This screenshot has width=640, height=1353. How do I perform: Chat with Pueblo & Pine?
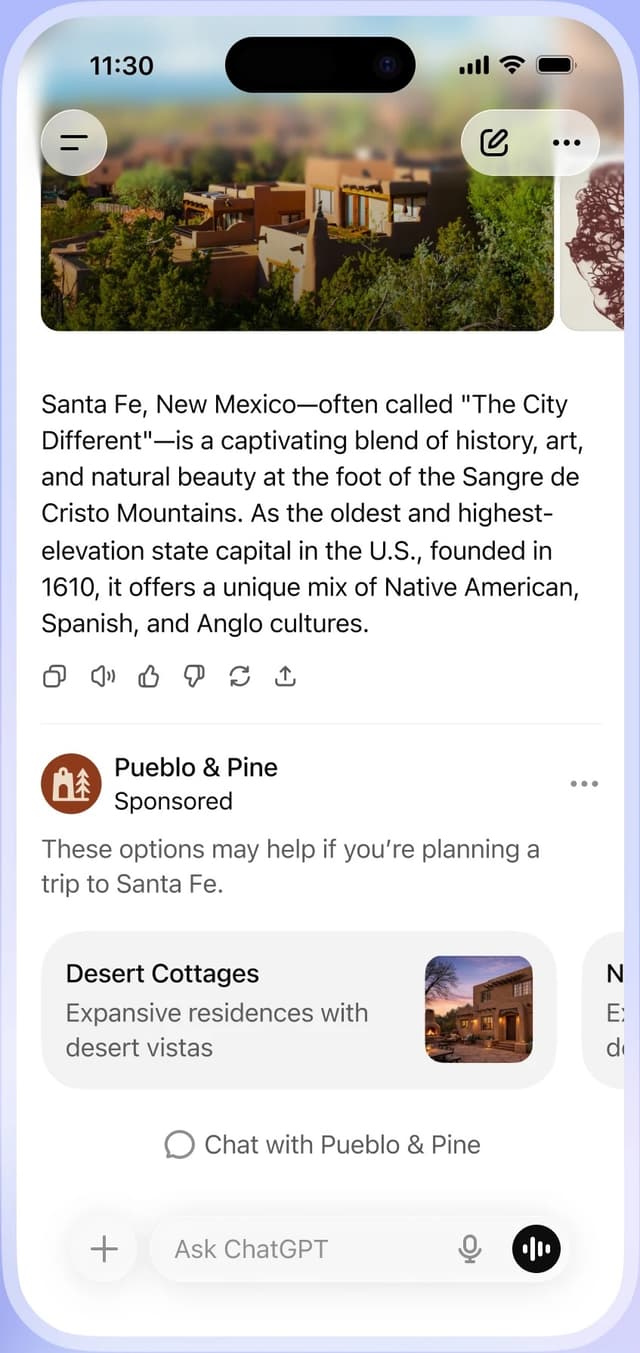[x=320, y=1144]
